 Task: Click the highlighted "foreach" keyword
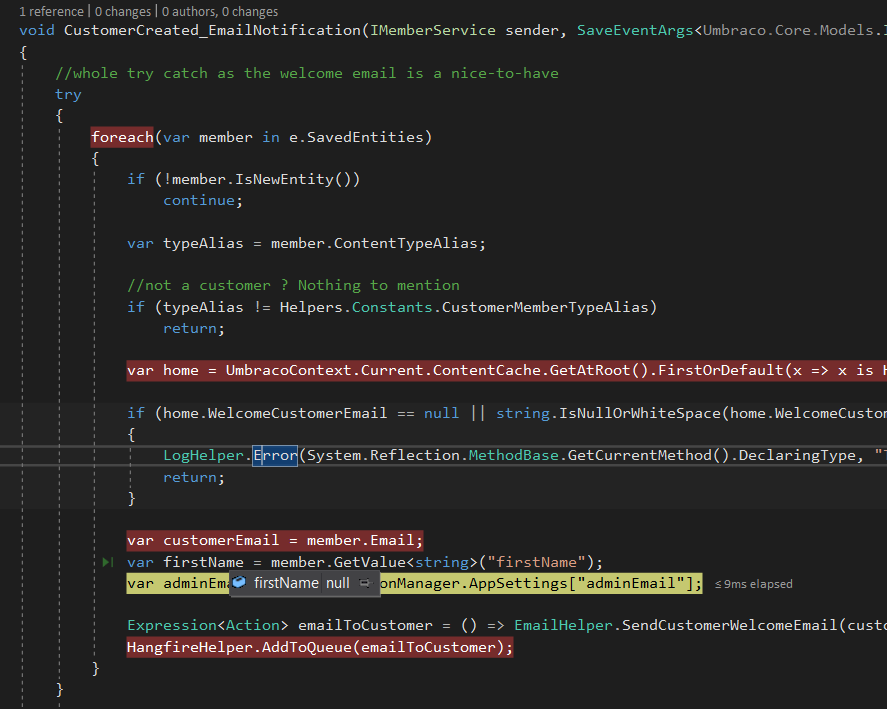click(x=122, y=137)
